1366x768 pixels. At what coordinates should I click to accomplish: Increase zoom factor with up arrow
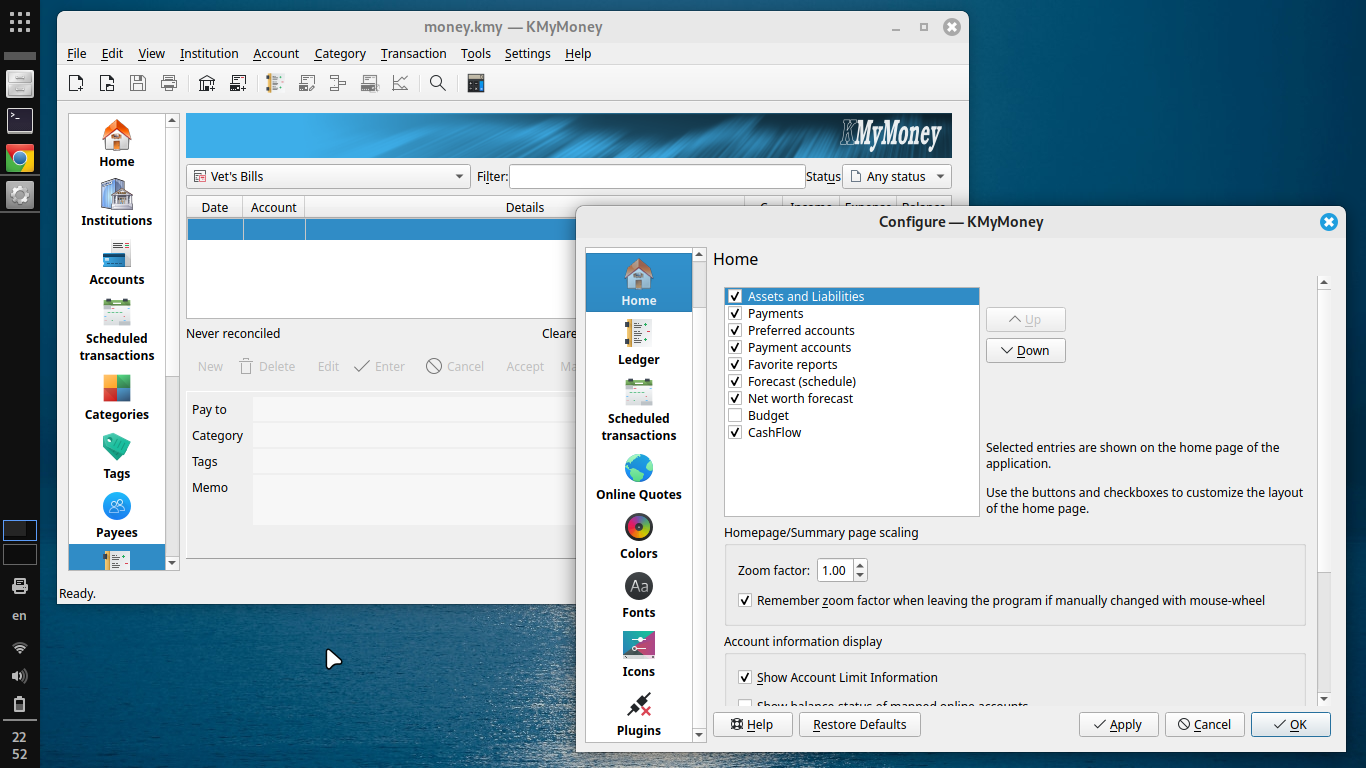click(860, 565)
